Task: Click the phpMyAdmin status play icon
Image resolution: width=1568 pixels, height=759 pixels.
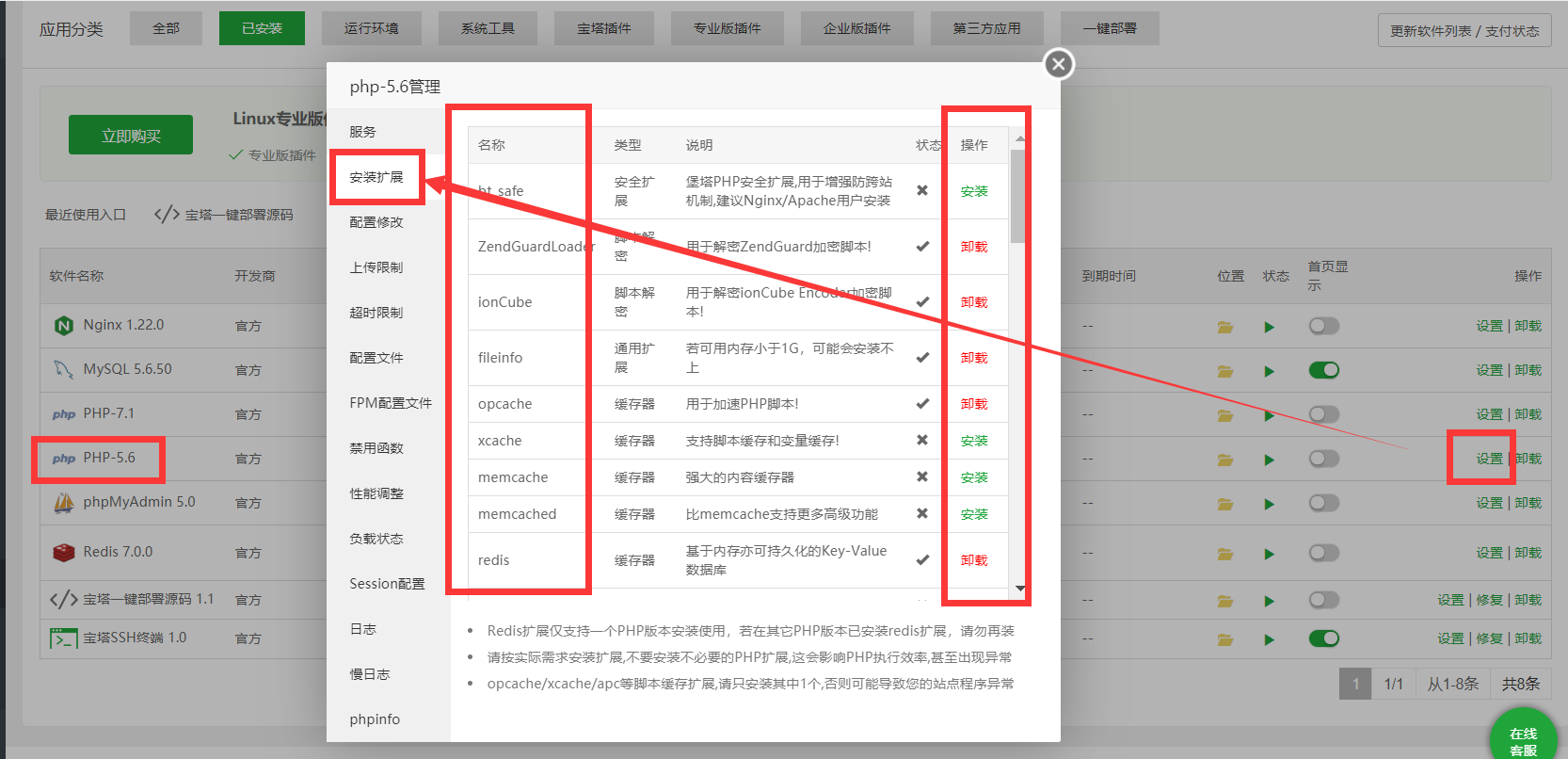Action: 1269,505
